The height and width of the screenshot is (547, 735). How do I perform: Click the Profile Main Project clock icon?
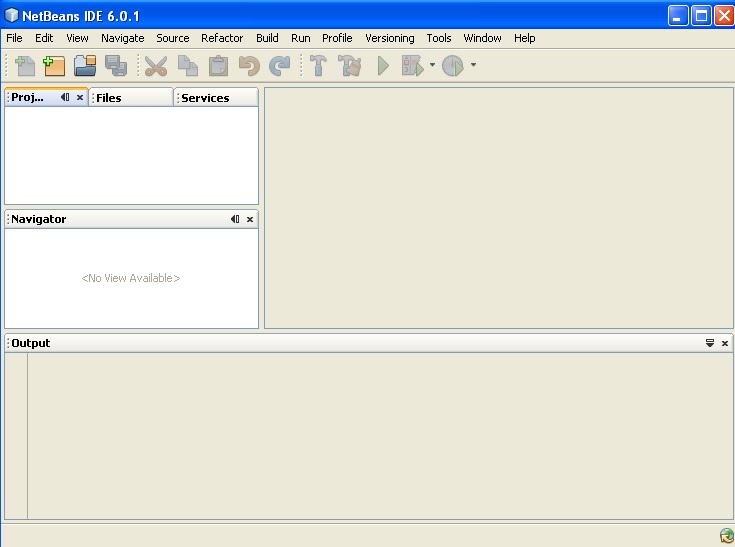coord(453,65)
